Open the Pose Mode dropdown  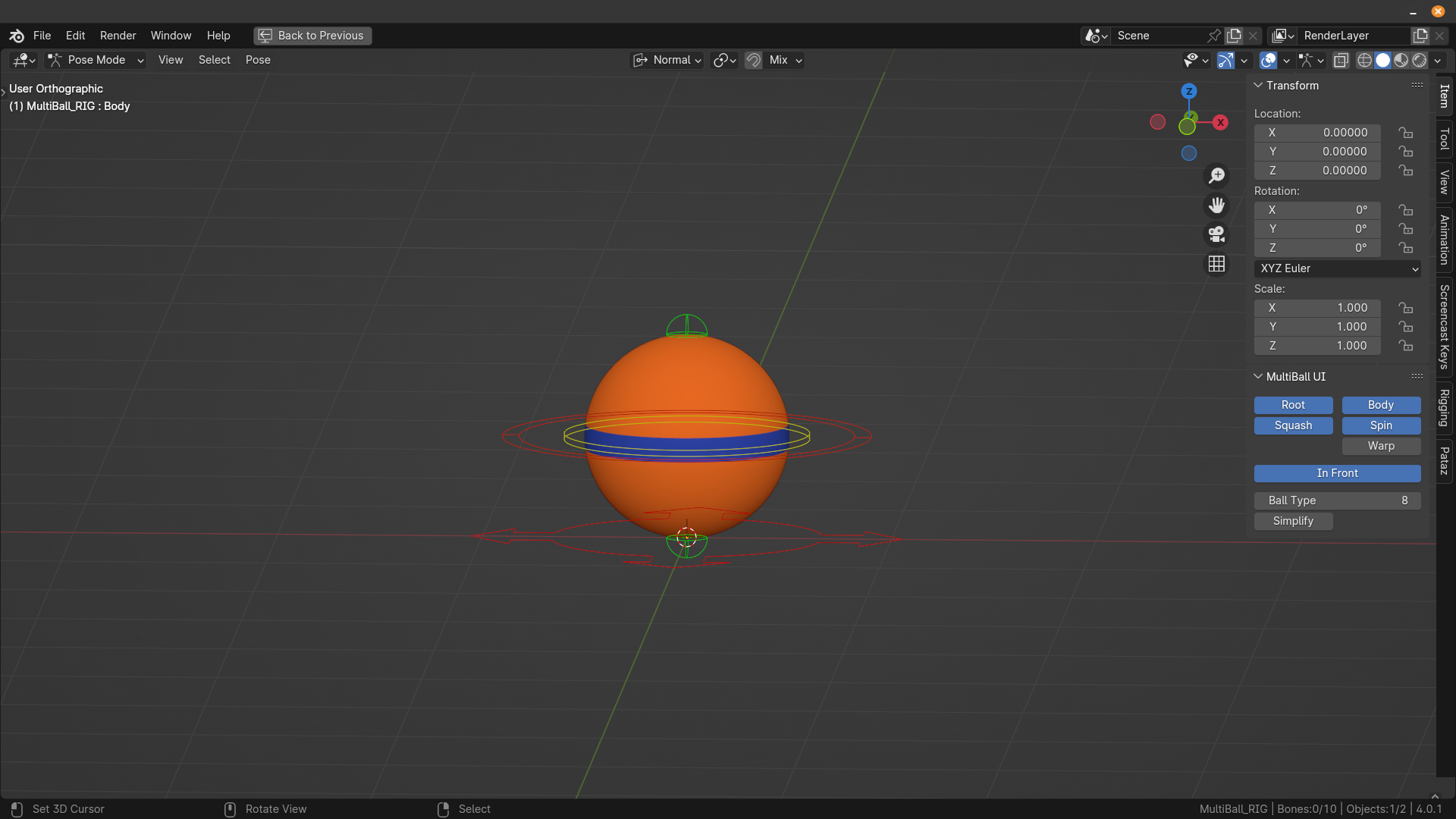96,60
